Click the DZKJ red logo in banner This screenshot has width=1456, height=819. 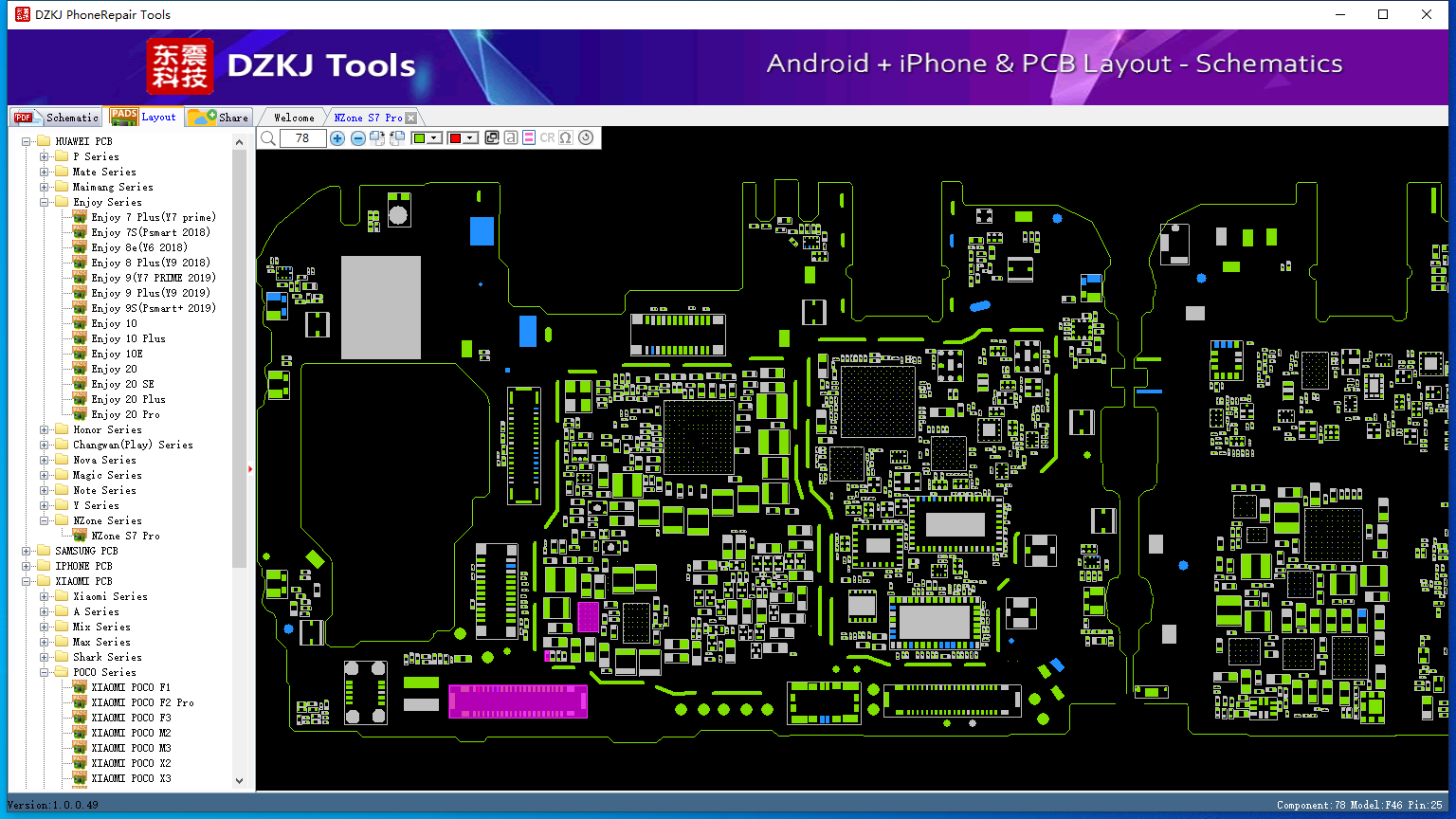pos(180,66)
